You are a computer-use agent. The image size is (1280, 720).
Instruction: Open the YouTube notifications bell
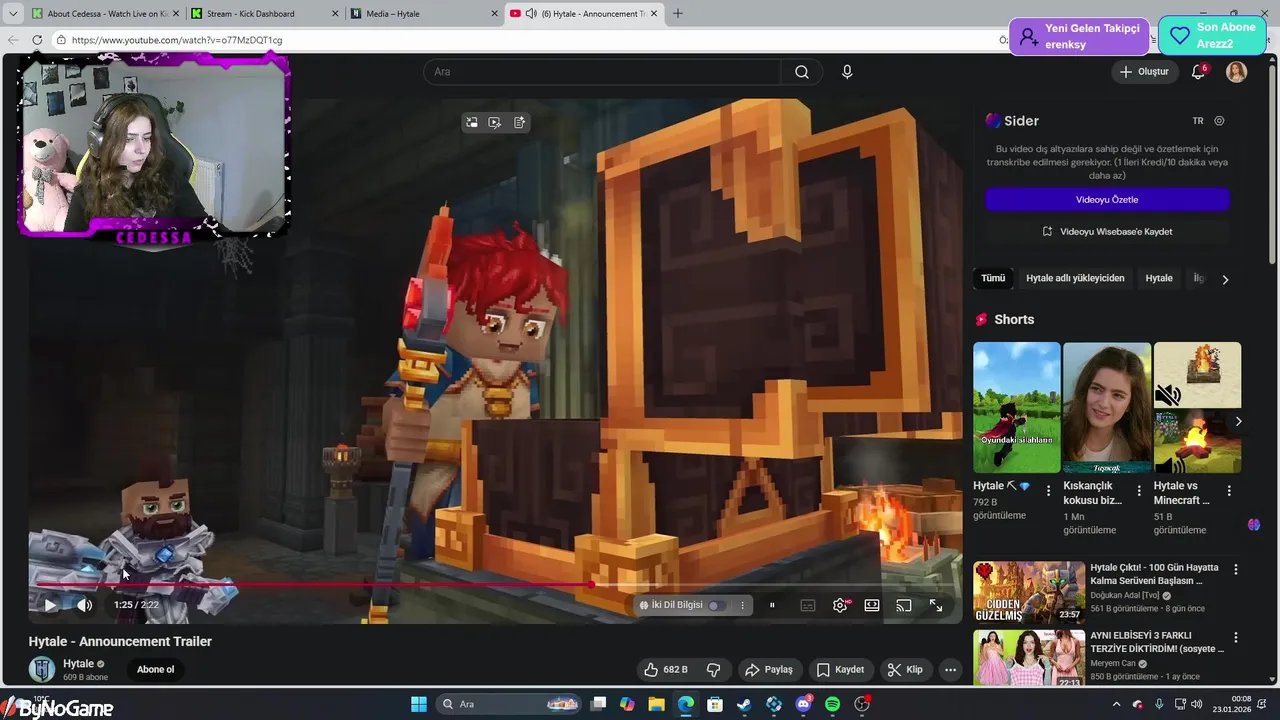coord(1198,72)
